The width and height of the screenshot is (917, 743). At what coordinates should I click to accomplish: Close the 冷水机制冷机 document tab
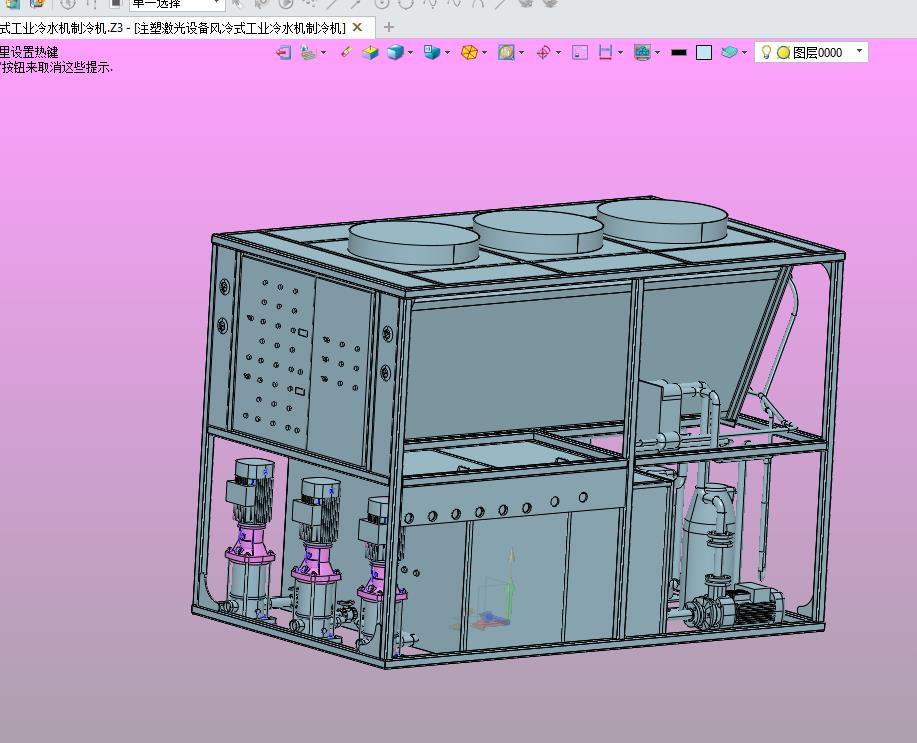(357, 27)
